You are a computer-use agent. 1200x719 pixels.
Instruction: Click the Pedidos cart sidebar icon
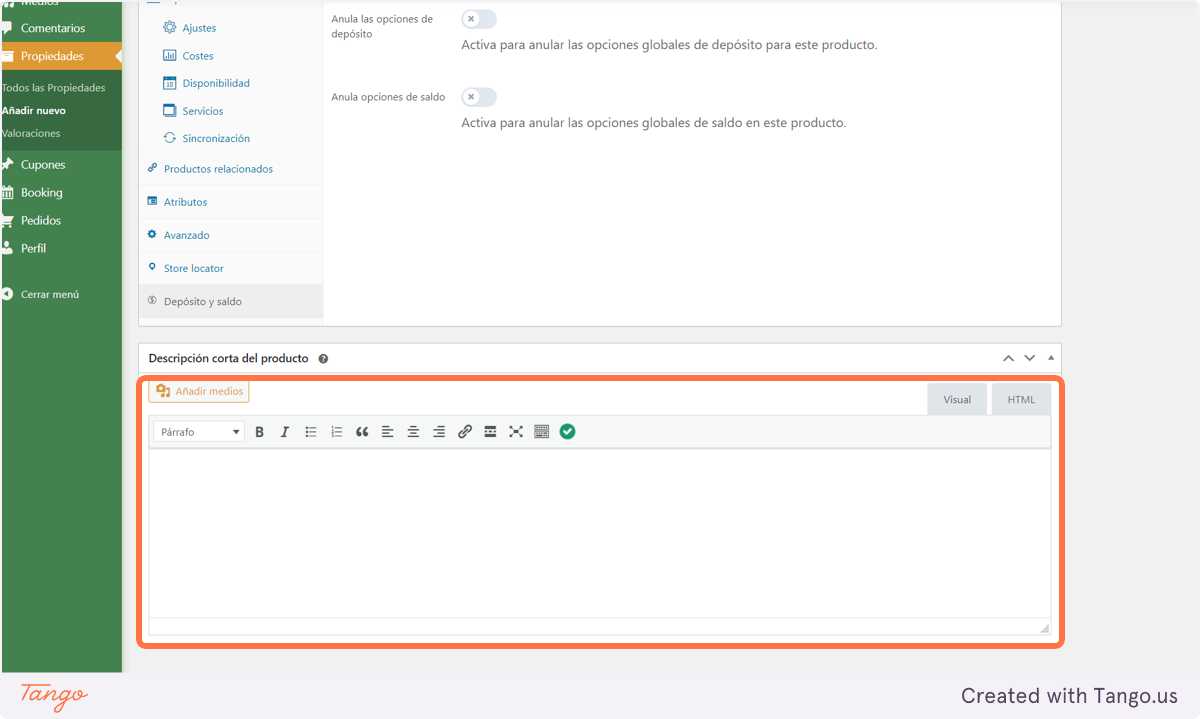point(8,221)
